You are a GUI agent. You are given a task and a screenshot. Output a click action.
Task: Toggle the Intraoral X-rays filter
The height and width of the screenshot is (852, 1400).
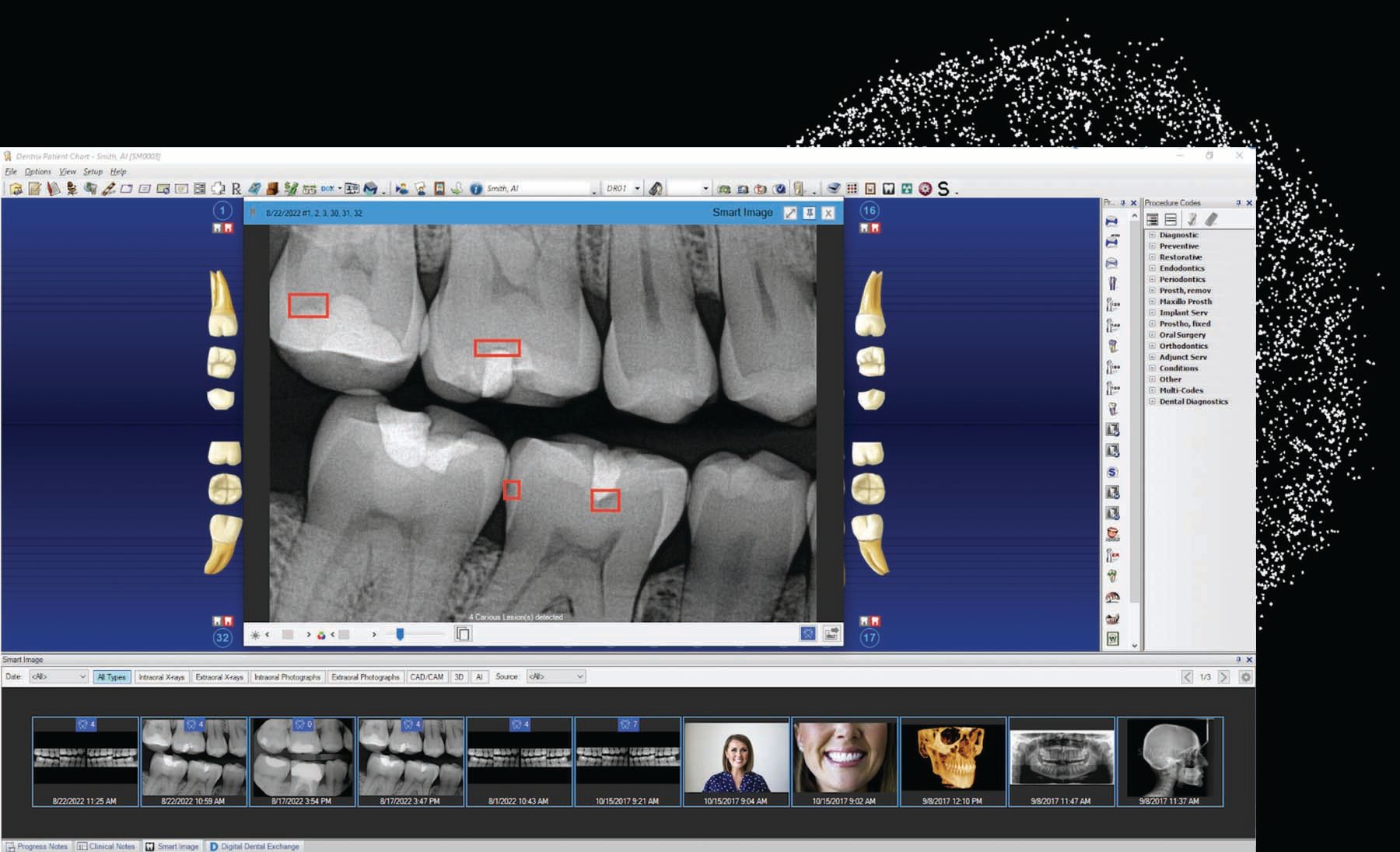pos(162,677)
